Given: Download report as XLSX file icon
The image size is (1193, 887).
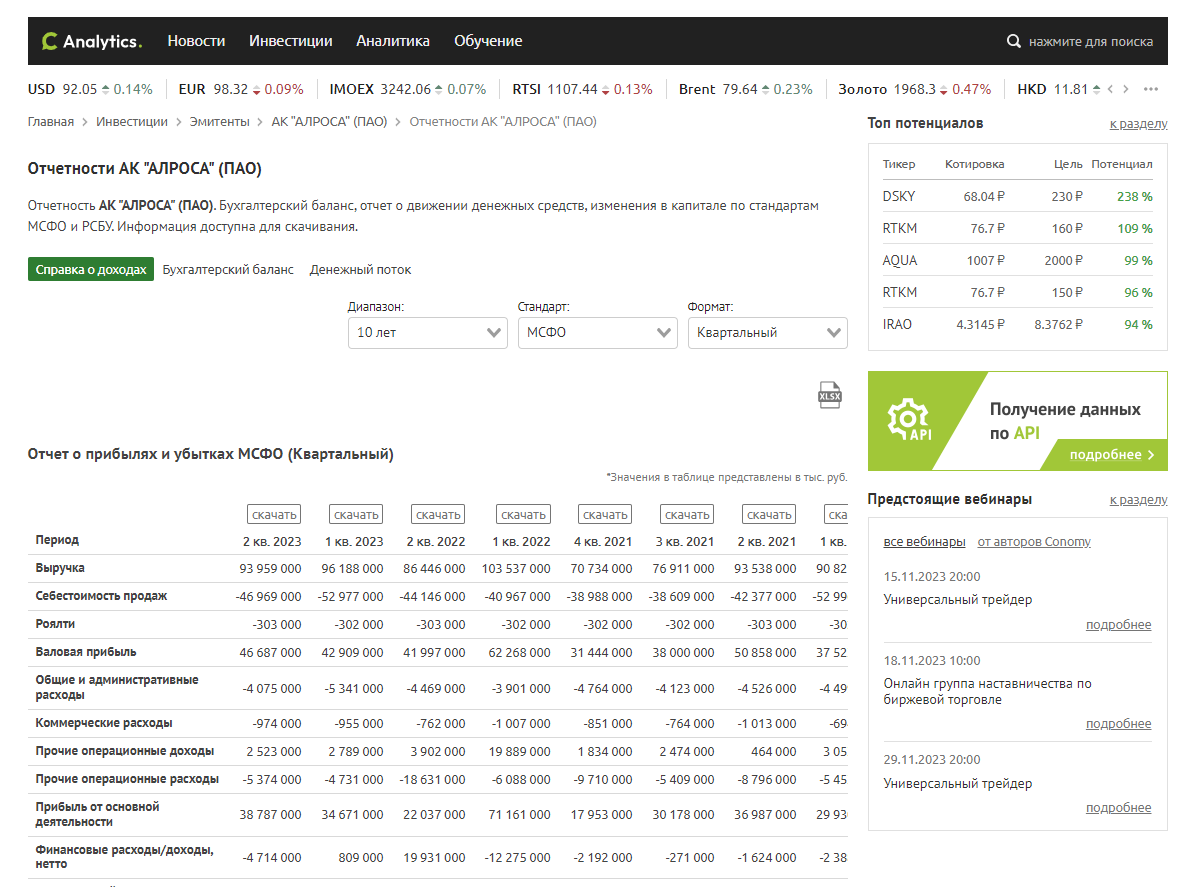Looking at the screenshot, I should [829, 396].
